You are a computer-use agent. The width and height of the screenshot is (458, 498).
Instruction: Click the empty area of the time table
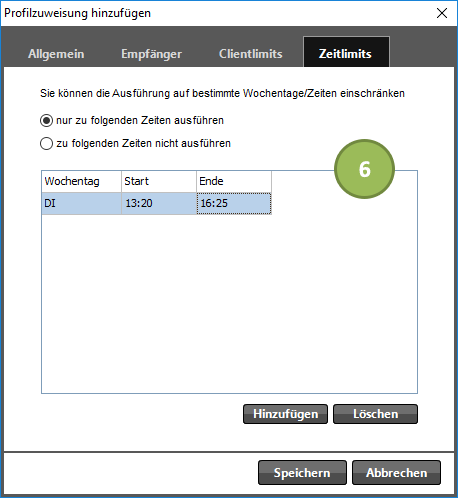point(229,303)
